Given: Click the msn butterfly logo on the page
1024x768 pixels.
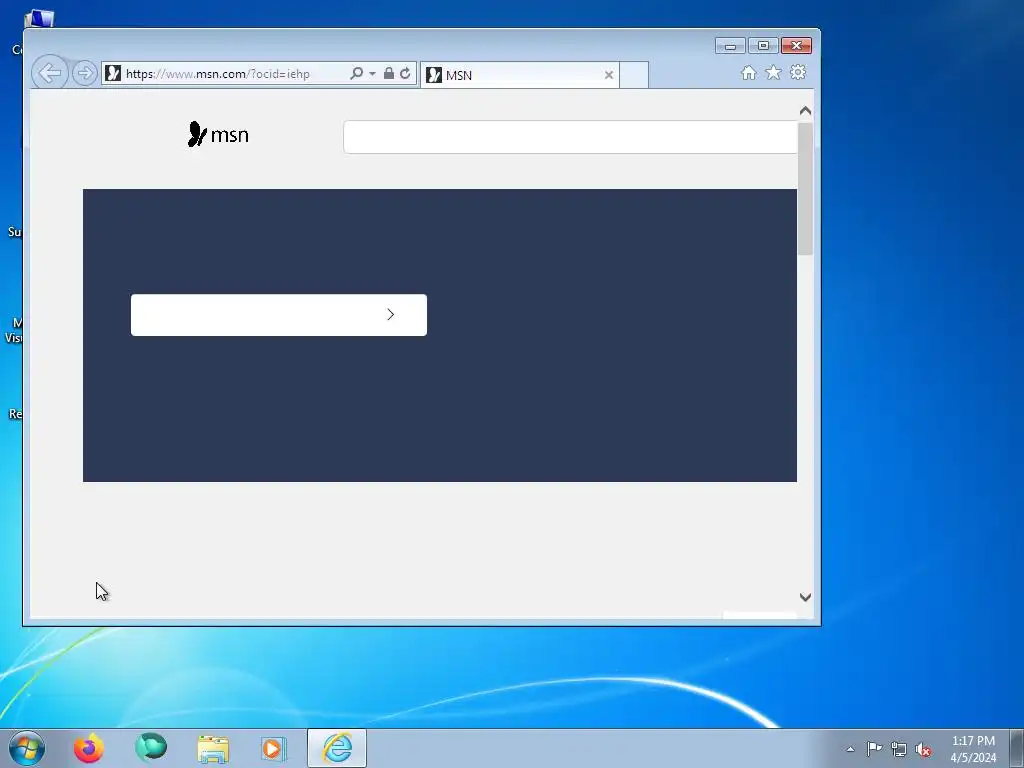Looking at the screenshot, I should [218, 135].
